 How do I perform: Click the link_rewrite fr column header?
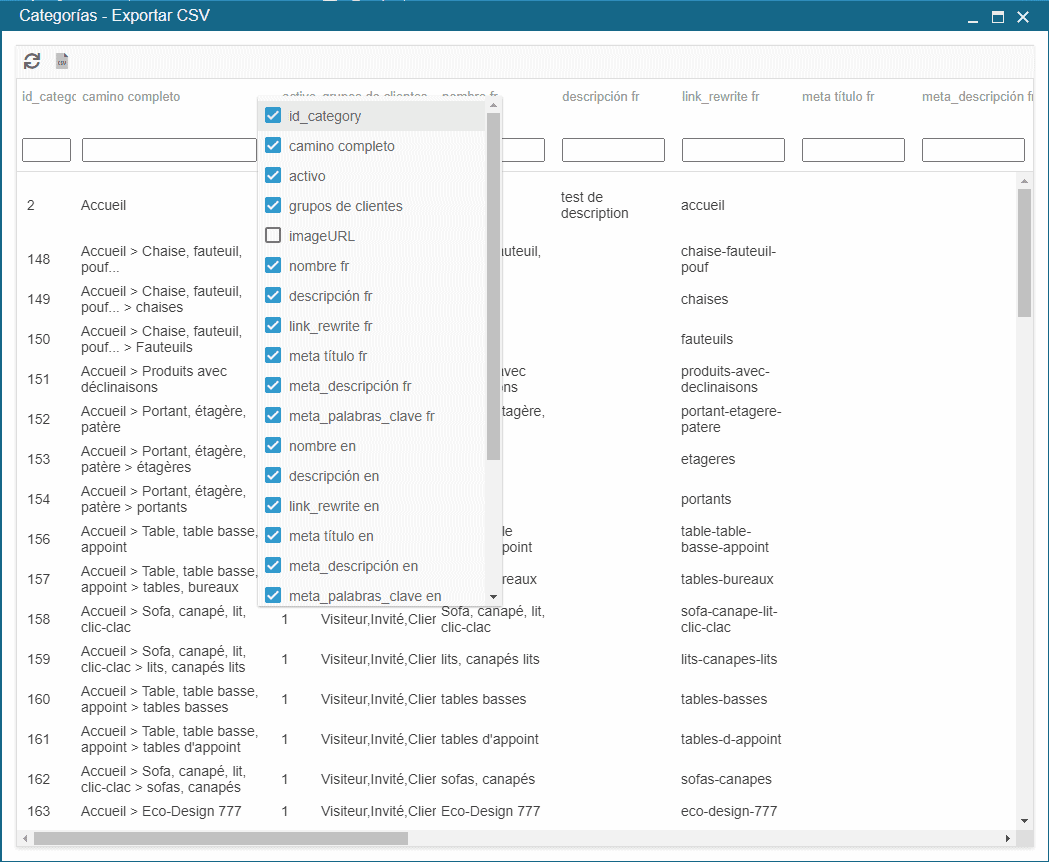point(720,97)
